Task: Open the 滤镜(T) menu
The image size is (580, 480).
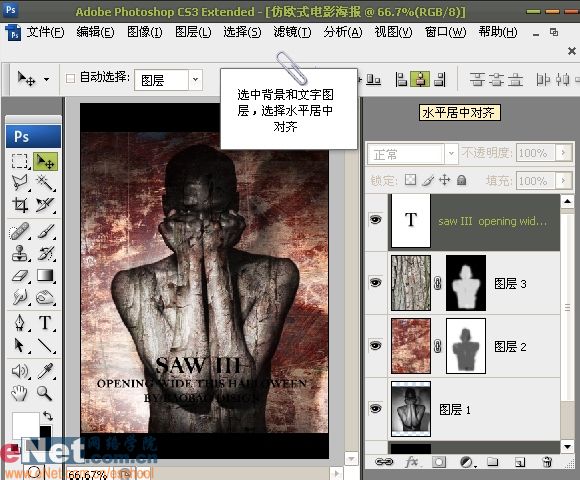Action: pyautogui.click(x=292, y=32)
